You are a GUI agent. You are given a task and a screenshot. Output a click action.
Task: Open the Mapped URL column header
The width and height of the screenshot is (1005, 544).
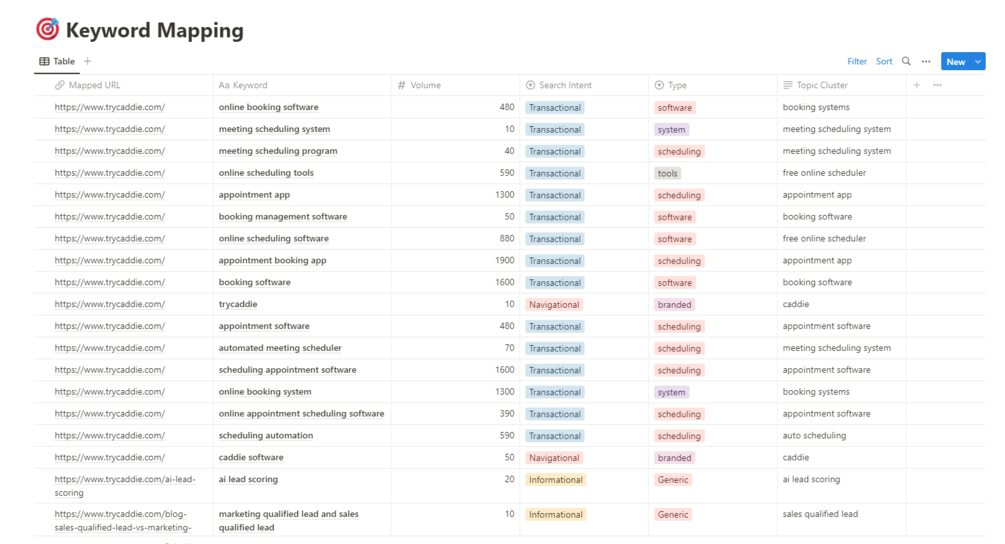[94, 86]
